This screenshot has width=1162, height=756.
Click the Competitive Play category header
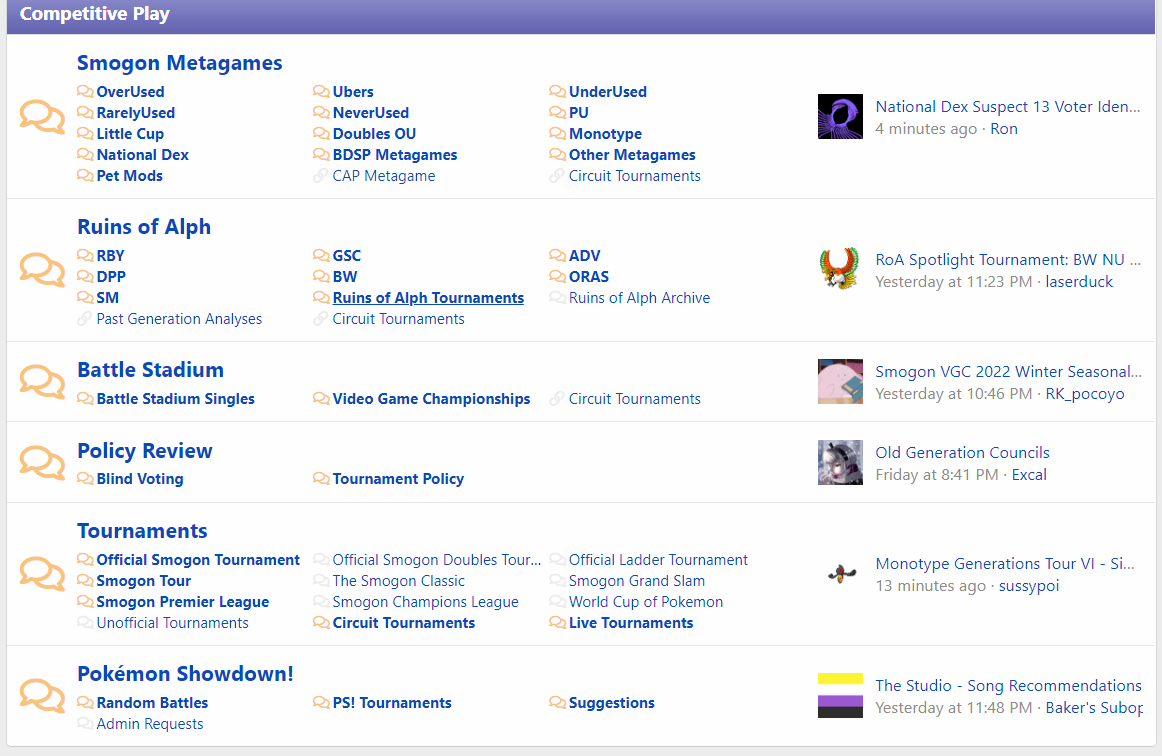coord(95,14)
